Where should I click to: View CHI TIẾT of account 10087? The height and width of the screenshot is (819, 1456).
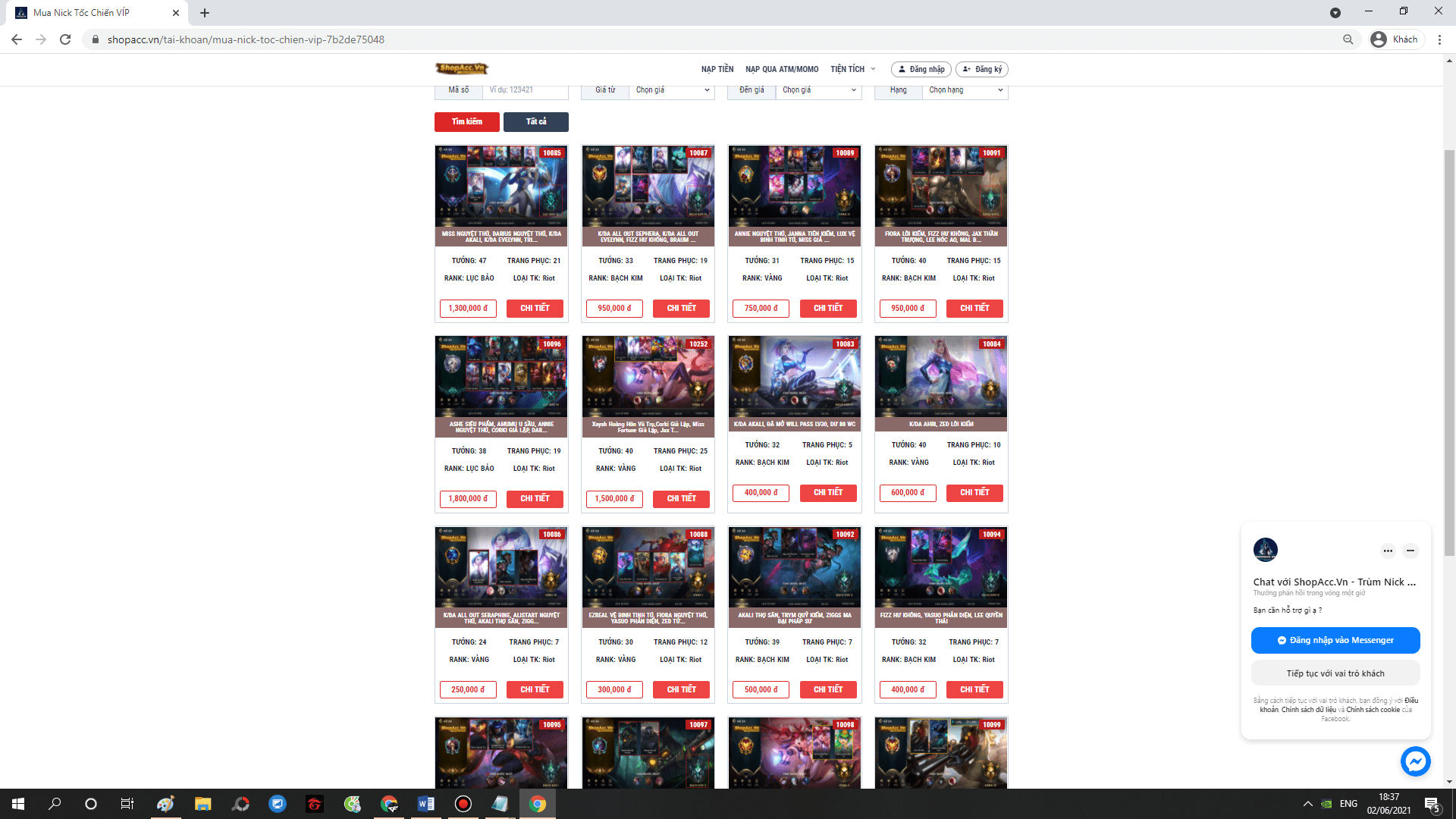click(681, 309)
